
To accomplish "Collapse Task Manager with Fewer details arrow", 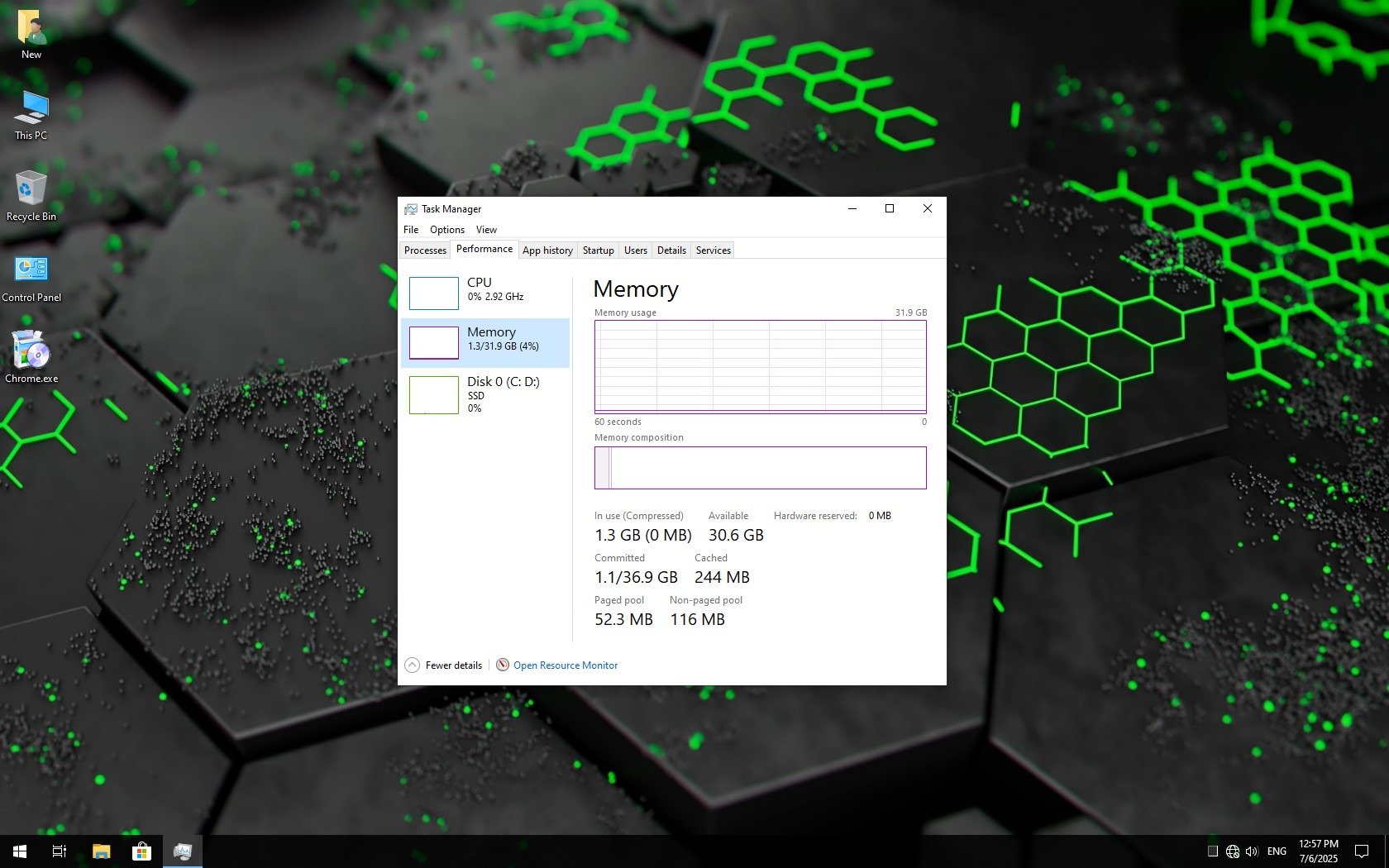I will (x=412, y=665).
